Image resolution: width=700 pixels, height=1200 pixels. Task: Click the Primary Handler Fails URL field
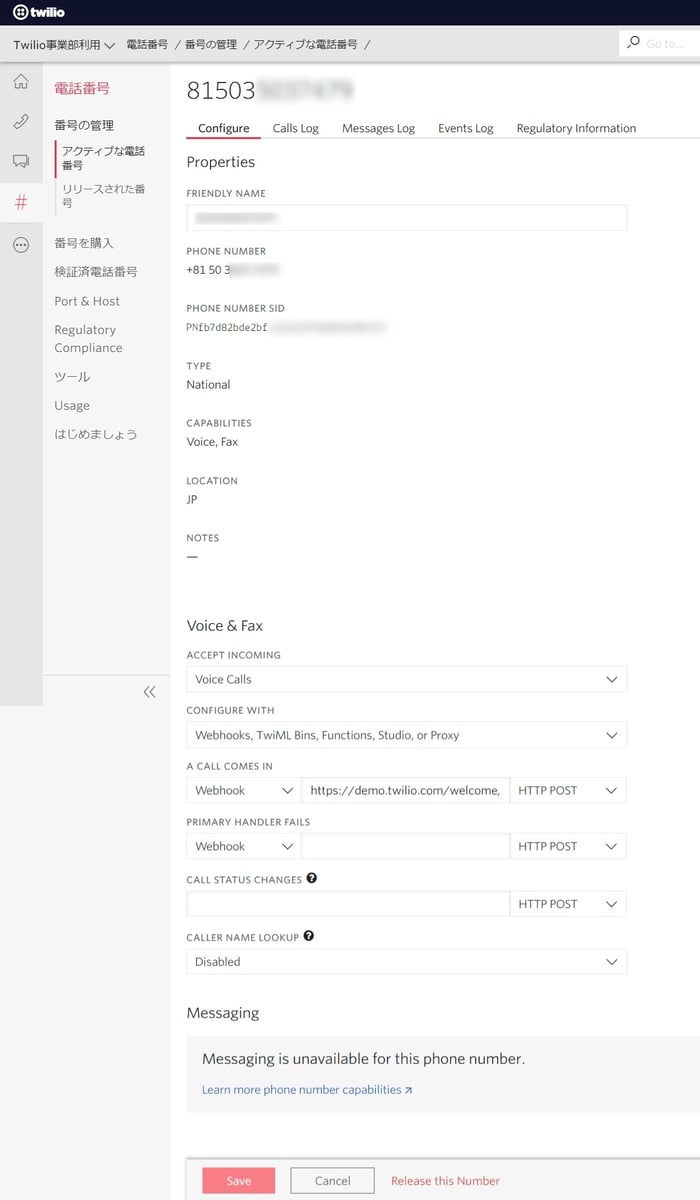pos(405,846)
